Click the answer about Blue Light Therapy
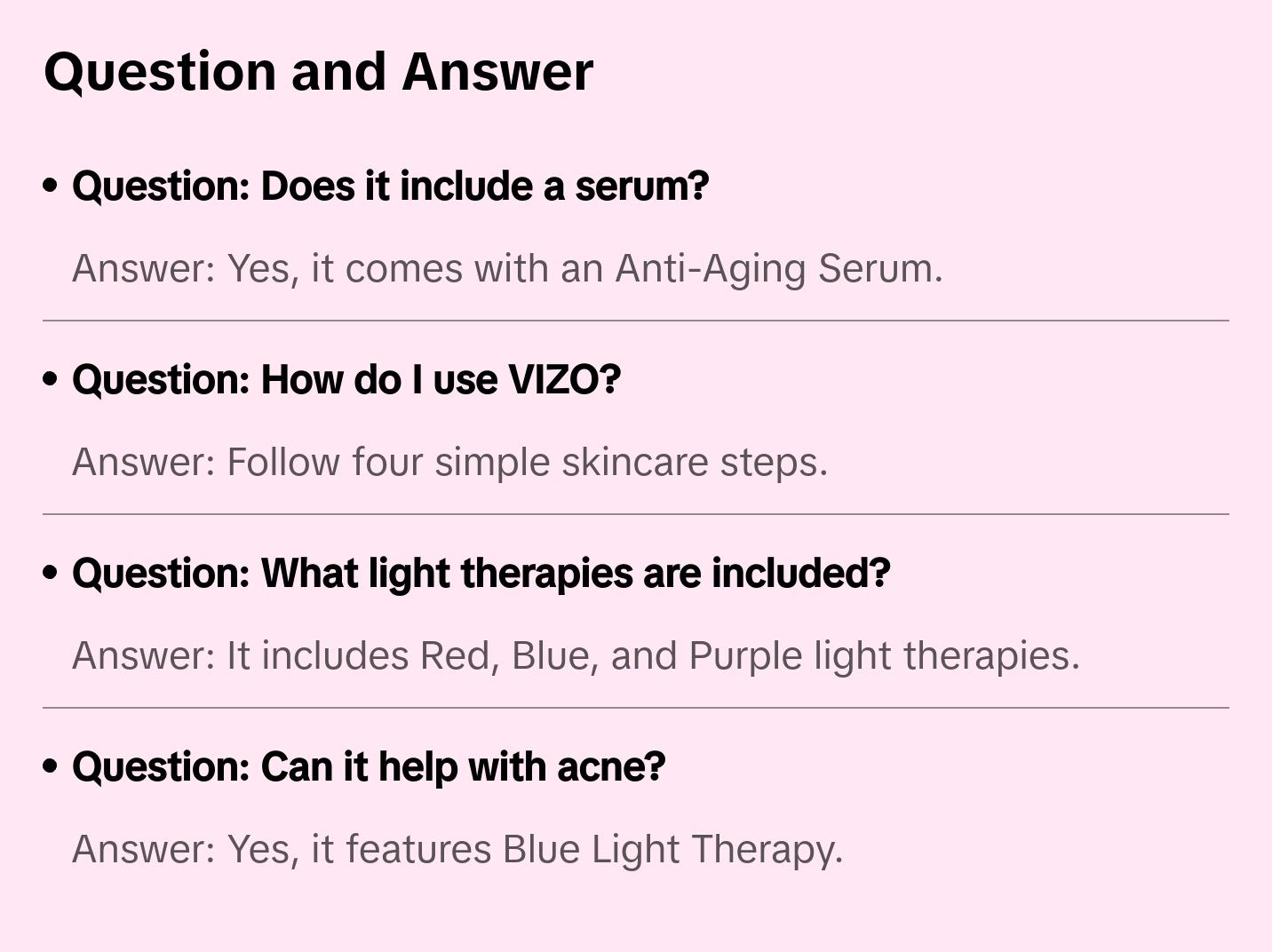This screenshot has width=1272, height=952. point(457,849)
